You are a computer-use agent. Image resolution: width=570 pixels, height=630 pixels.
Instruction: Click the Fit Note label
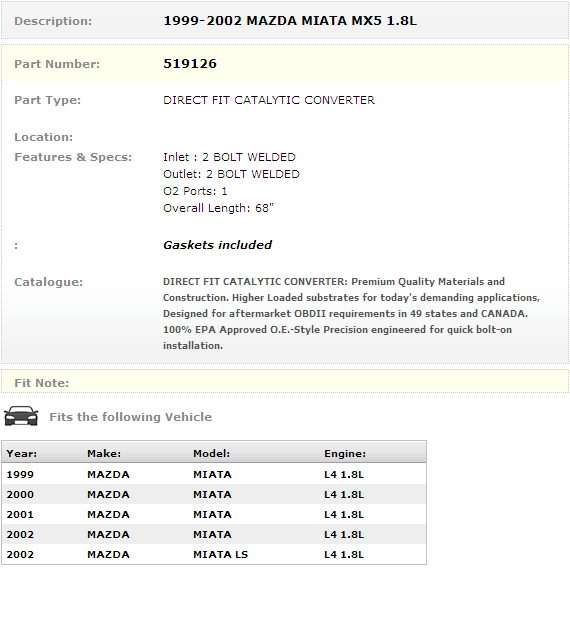(41, 383)
